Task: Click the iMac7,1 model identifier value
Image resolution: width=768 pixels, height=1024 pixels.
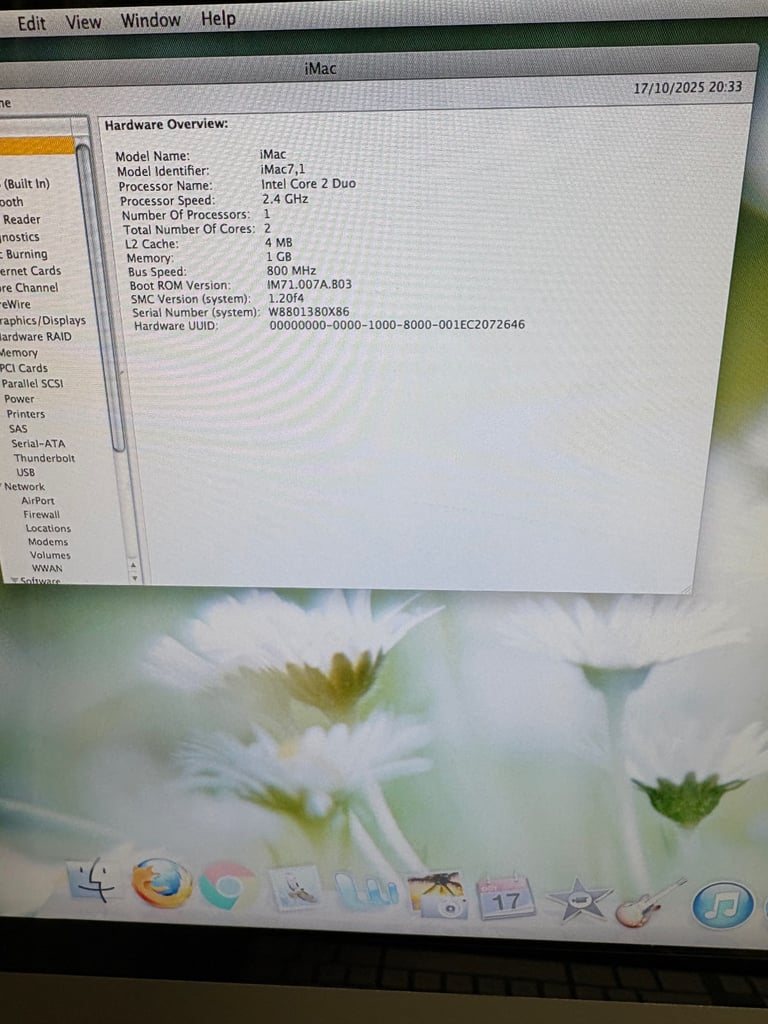Action: [x=282, y=169]
